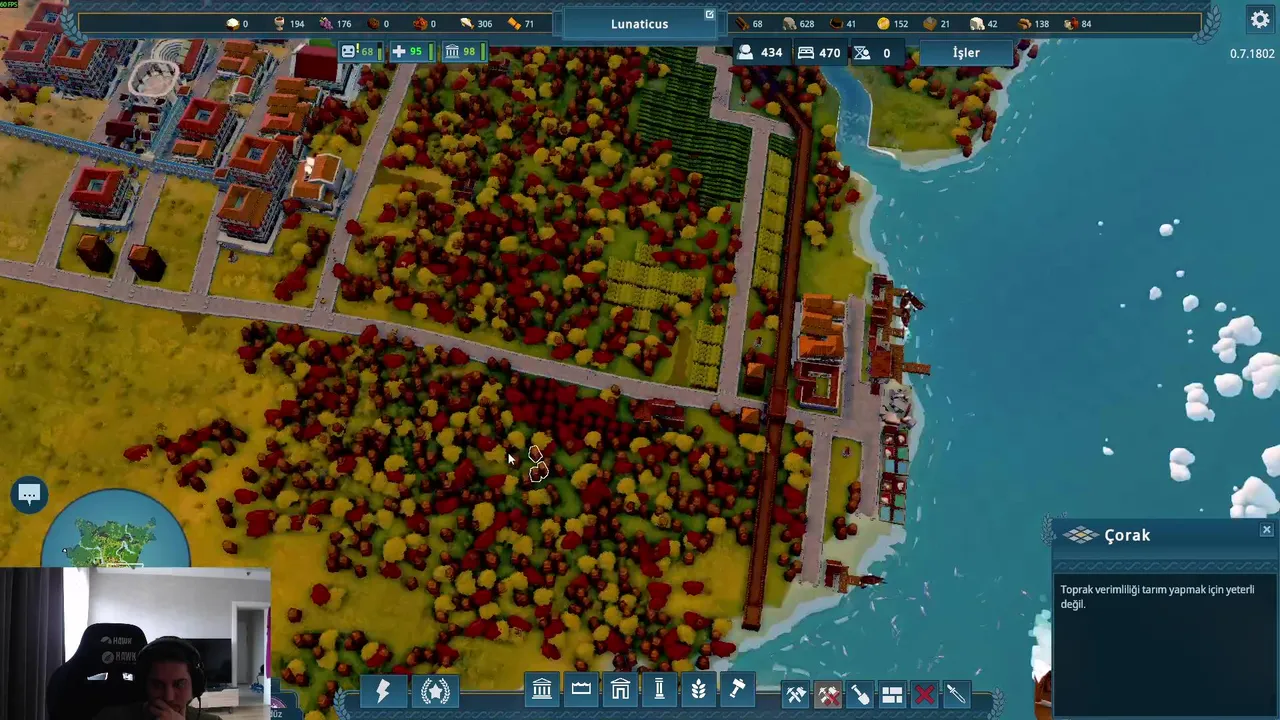Select the brick road paving tool
This screenshot has height=720, width=1280.
tap(892, 694)
